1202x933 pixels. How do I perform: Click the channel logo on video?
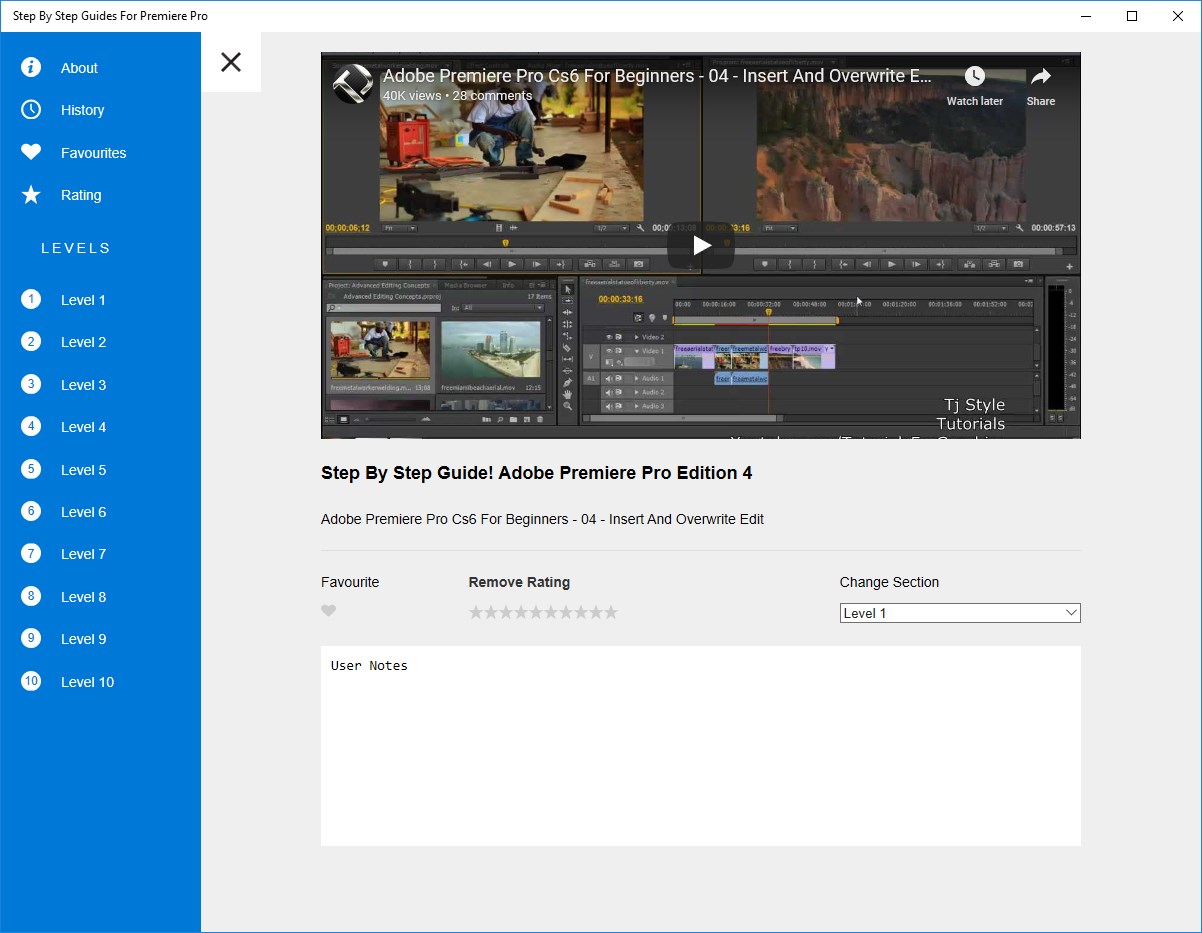[x=352, y=84]
